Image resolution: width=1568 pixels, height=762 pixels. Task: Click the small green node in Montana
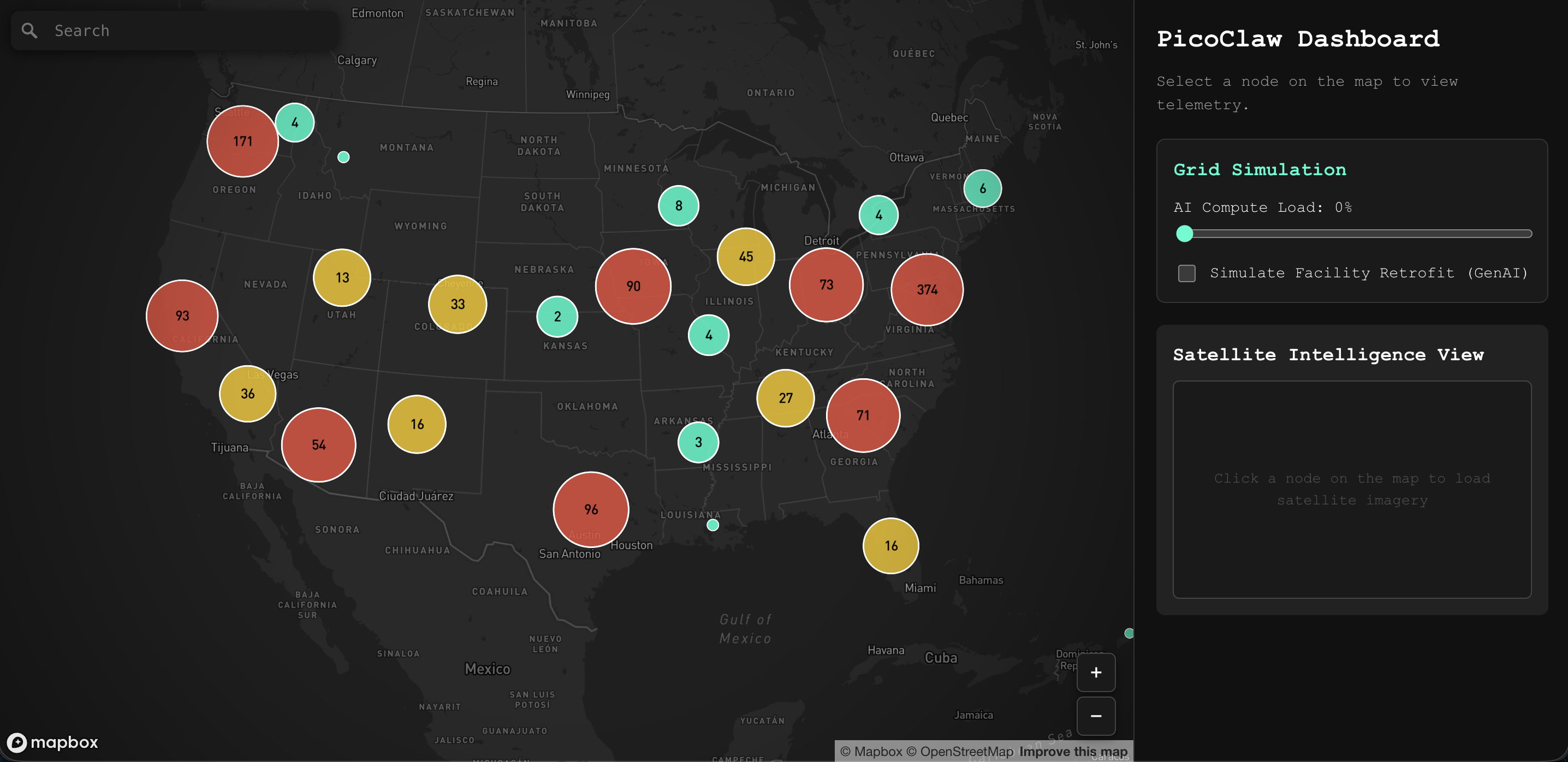[343, 157]
